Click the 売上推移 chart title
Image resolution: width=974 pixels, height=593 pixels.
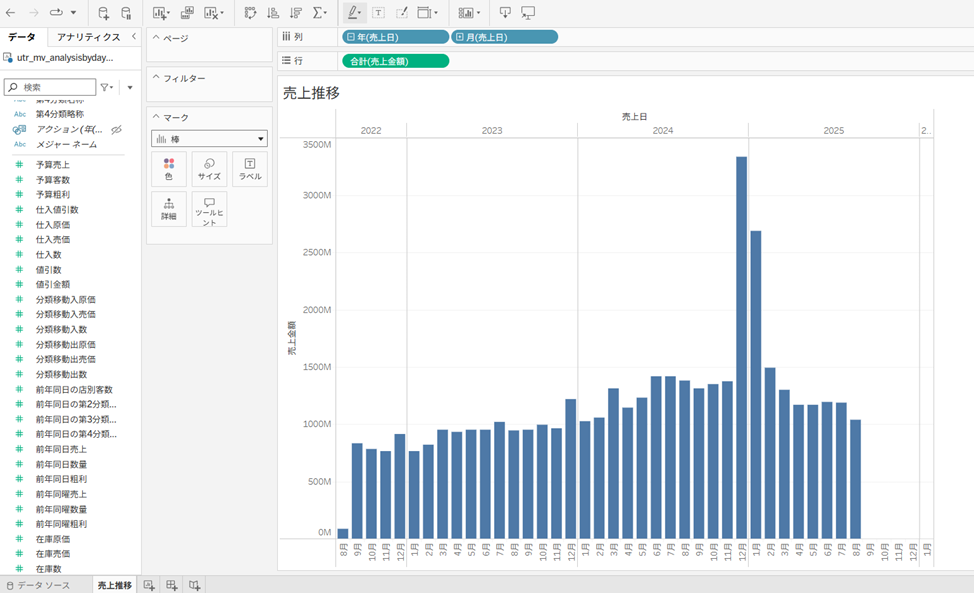point(311,93)
